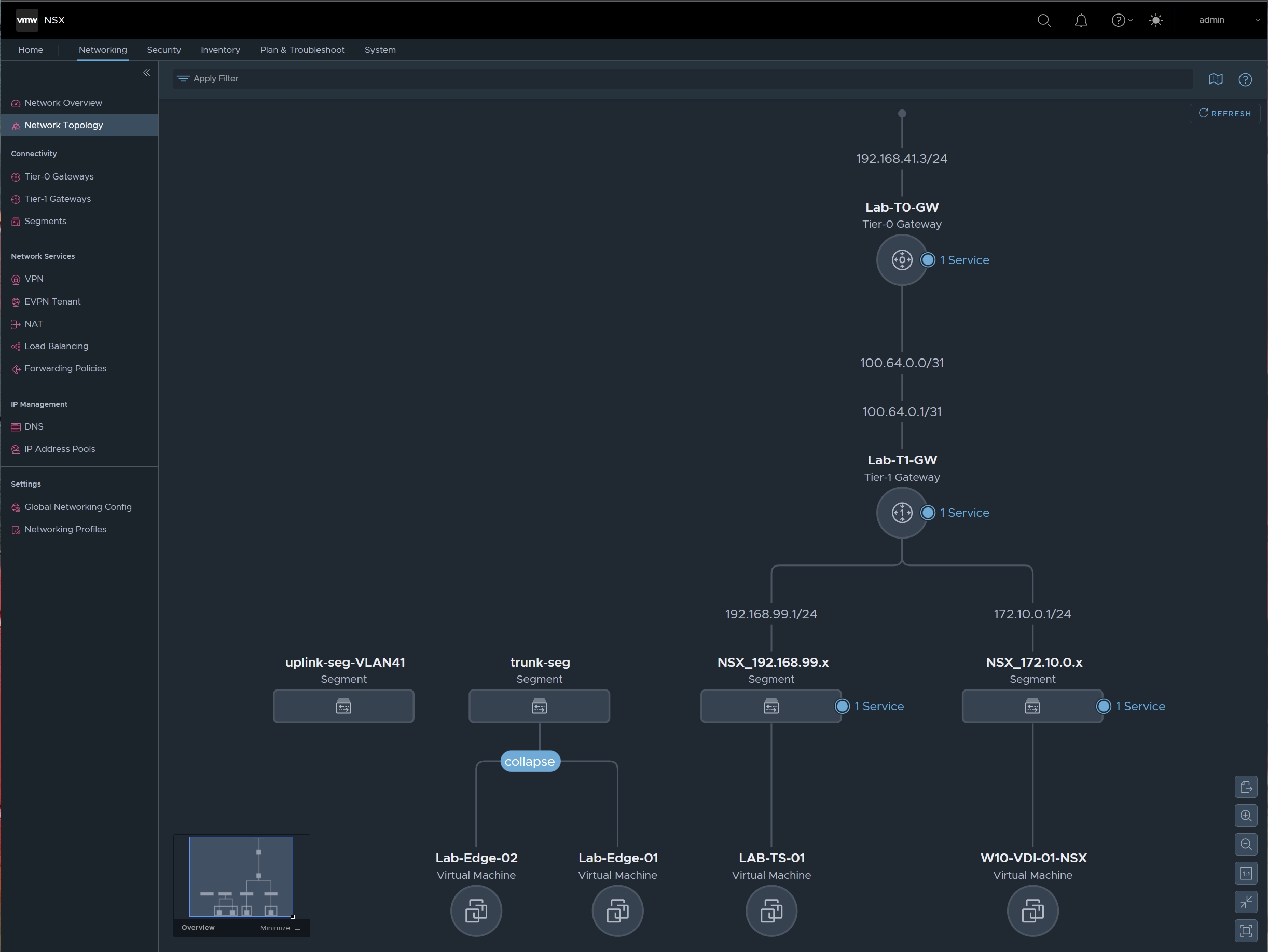The height and width of the screenshot is (952, 1268).
Task: Minimize the Overview minimap panel
Action: tap(280, 928)
